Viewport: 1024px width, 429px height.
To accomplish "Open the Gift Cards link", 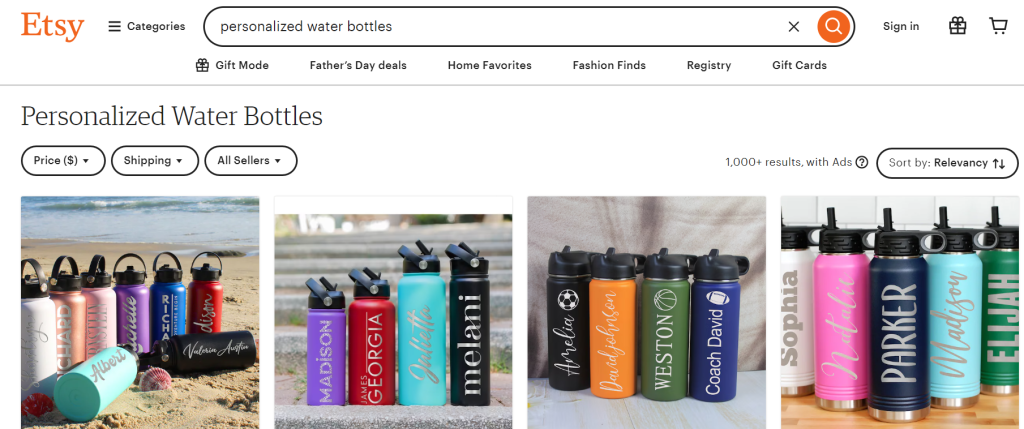I will [799, 65].
